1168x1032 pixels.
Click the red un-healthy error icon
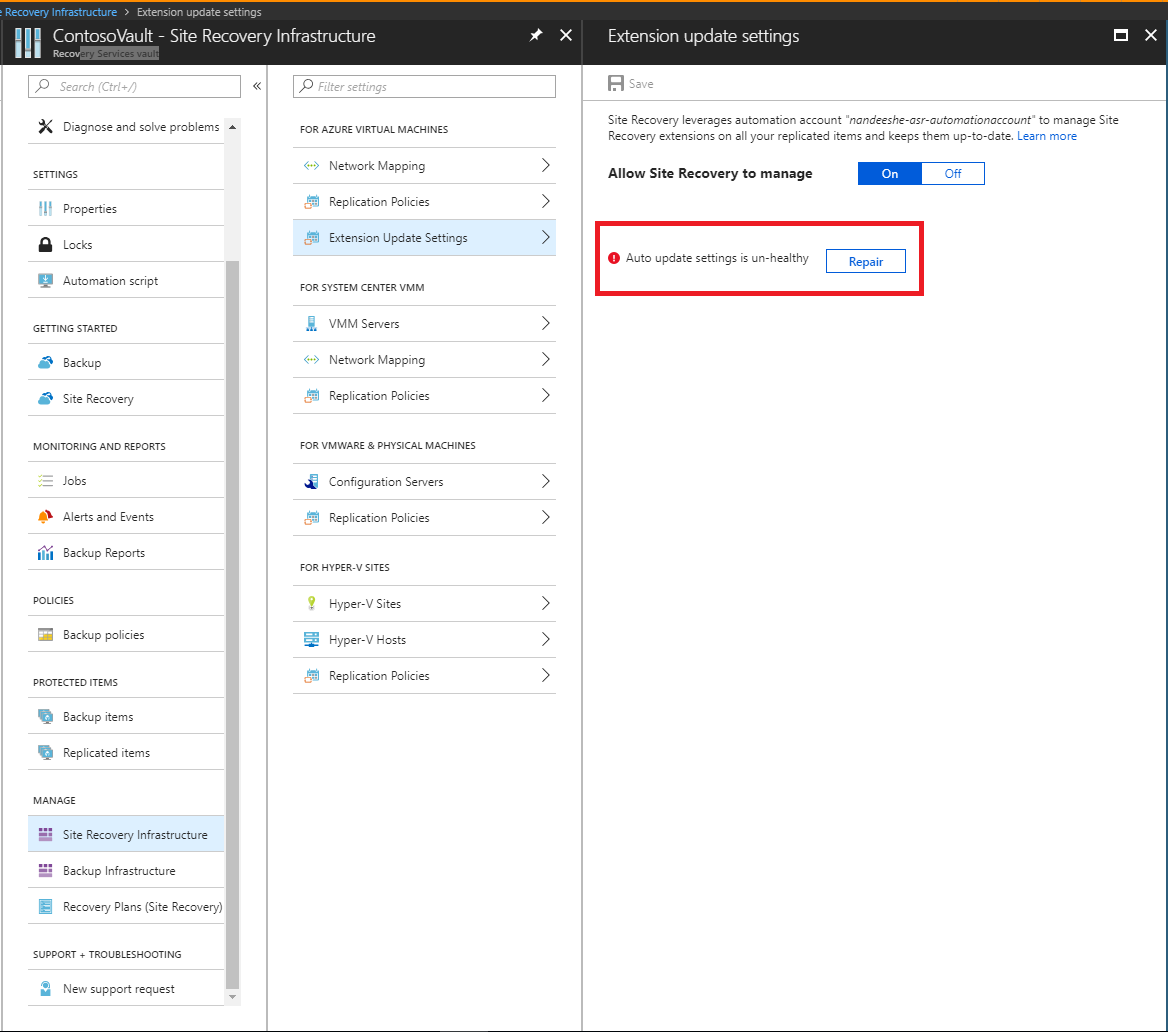[614, 258]
